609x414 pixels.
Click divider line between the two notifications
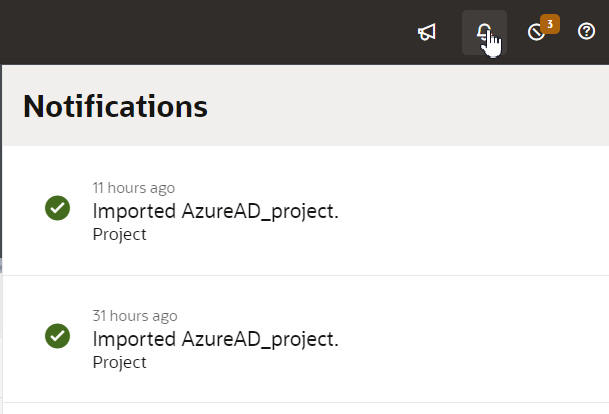[x=300, y=275]
